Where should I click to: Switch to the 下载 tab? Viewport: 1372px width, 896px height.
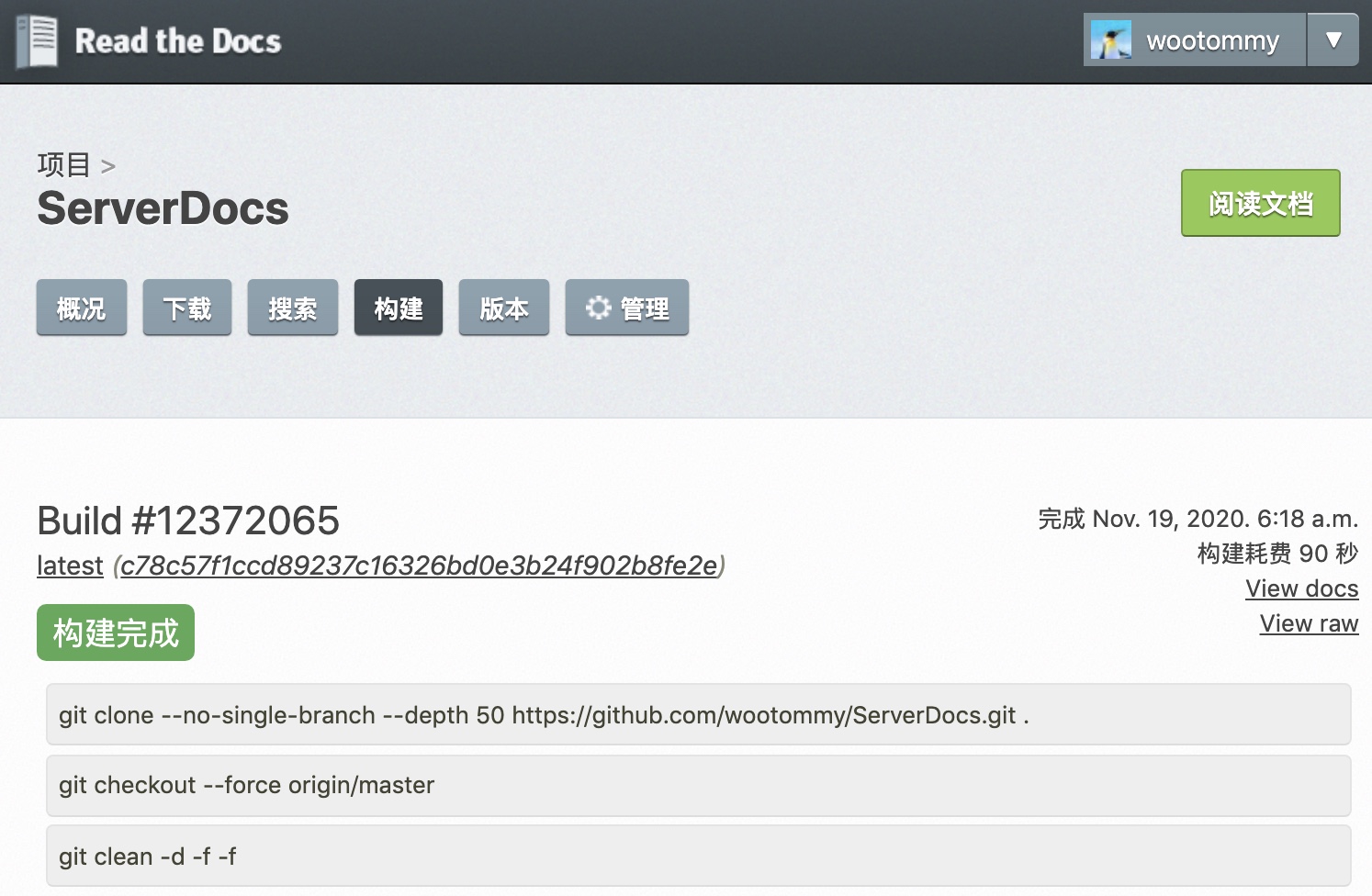tap(187, 308)
